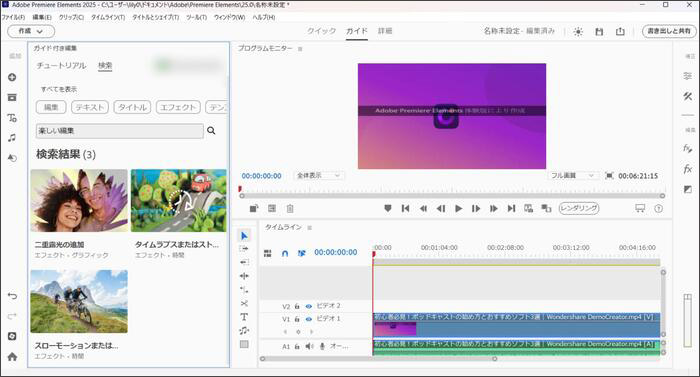Open the fx Effects icon on right

688,169
